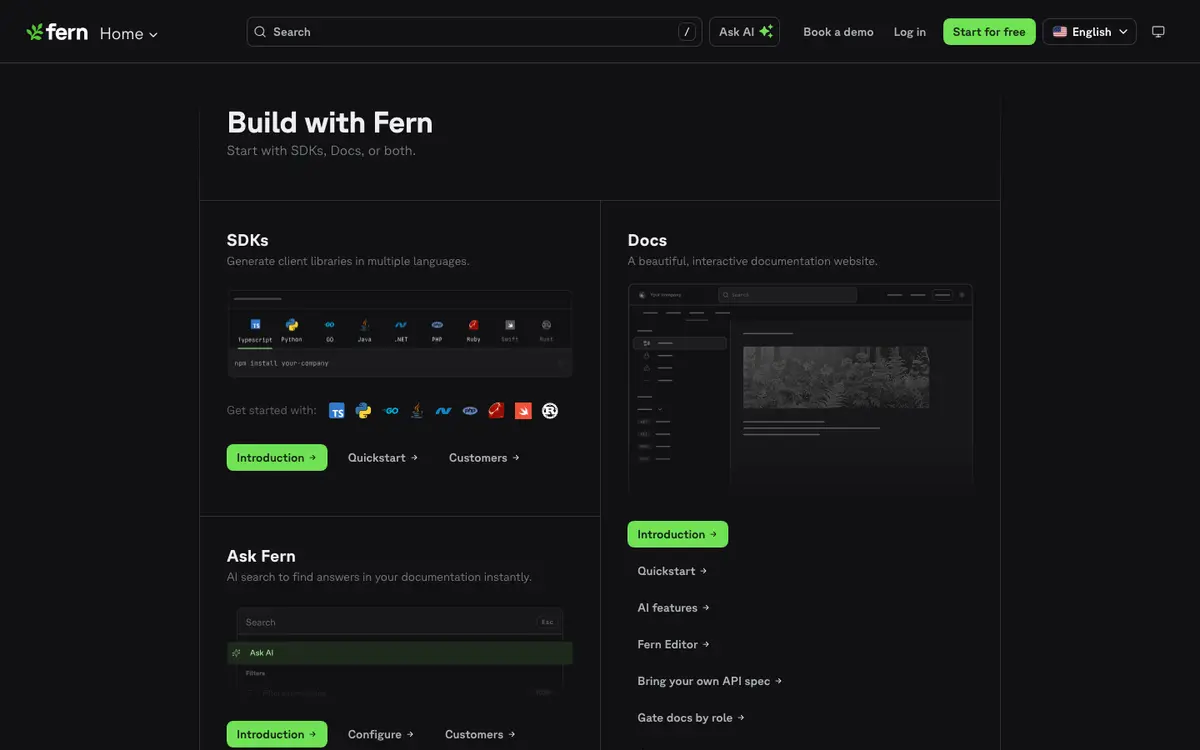Click the Fern logo
The height and width of the screenshot is (750, 1200).
(57, 32)
